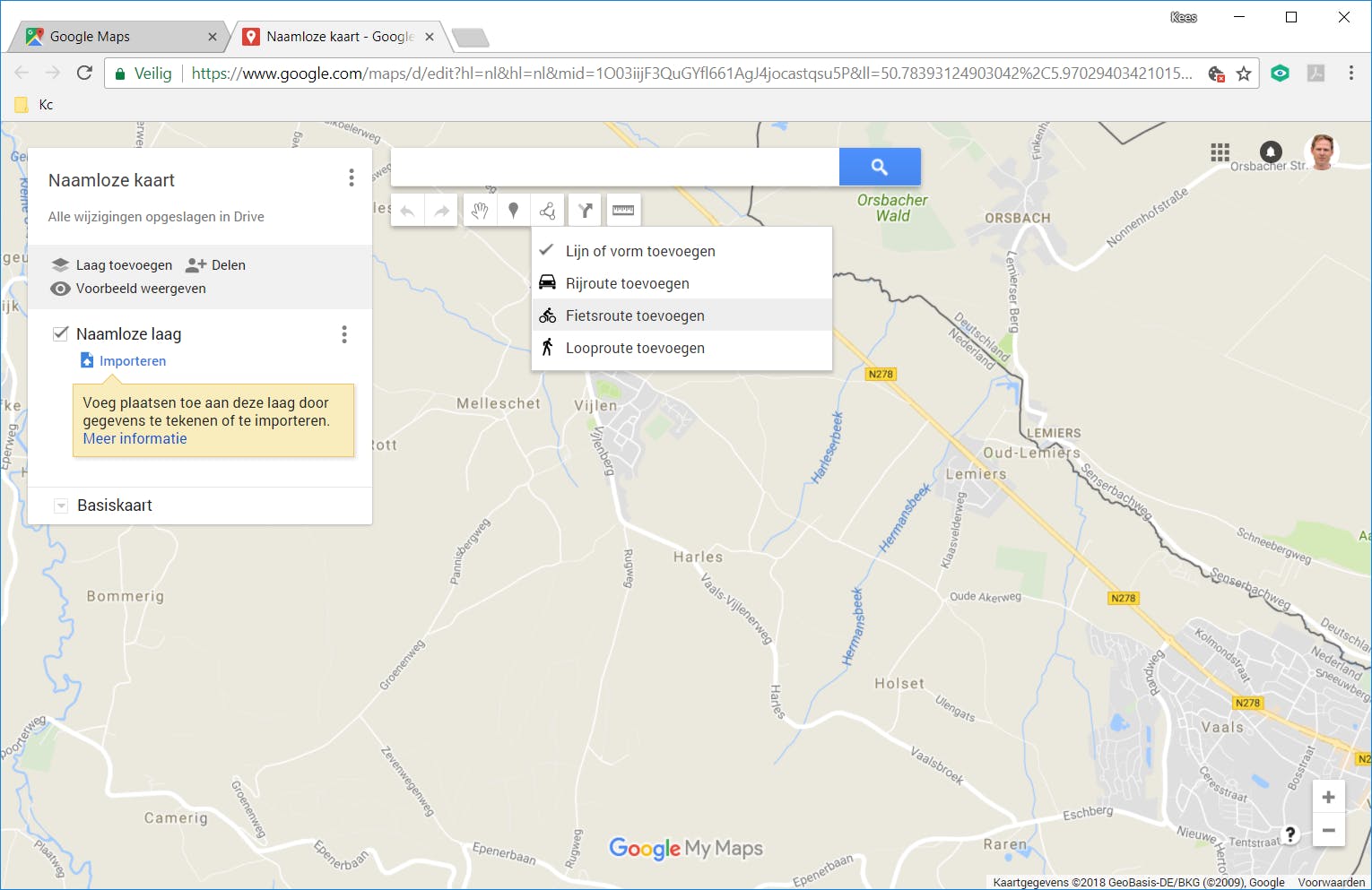Screen dimensions: 1372x890
Task: Click the redo arrow in map toolbar
Action: pos(441,211)
